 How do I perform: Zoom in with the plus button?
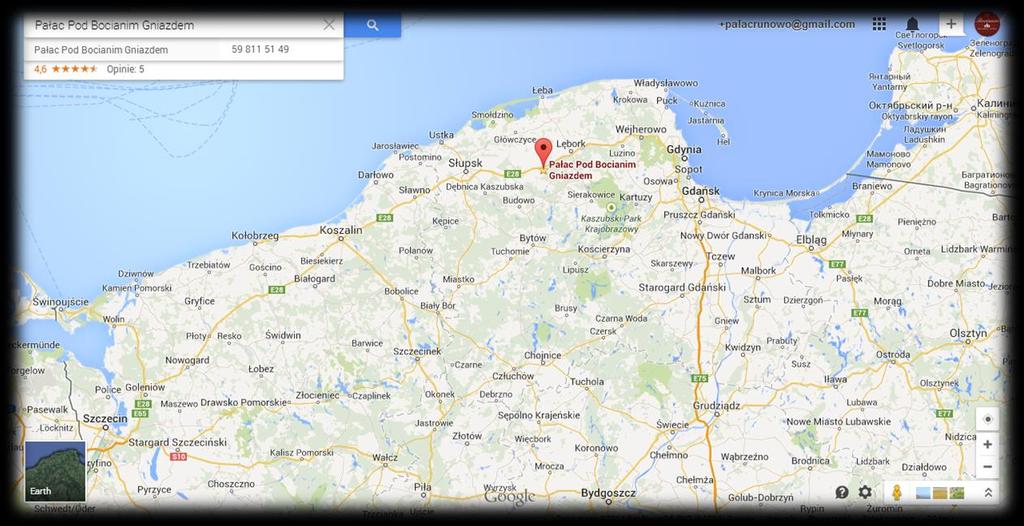(987, 444)
